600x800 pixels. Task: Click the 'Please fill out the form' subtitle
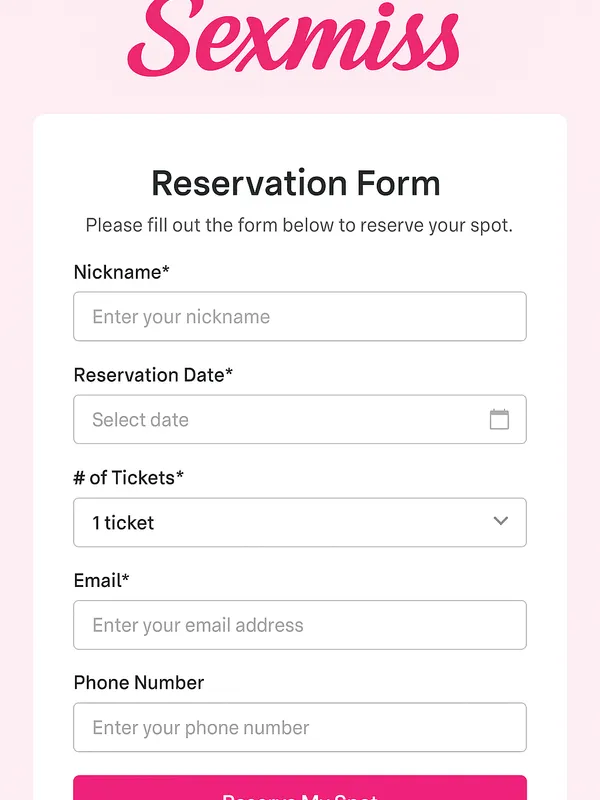[298, 225]
